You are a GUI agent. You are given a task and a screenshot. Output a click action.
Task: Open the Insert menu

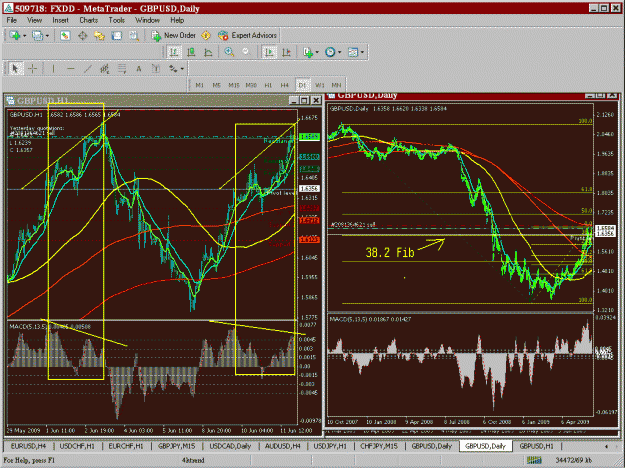pos(60,20)
